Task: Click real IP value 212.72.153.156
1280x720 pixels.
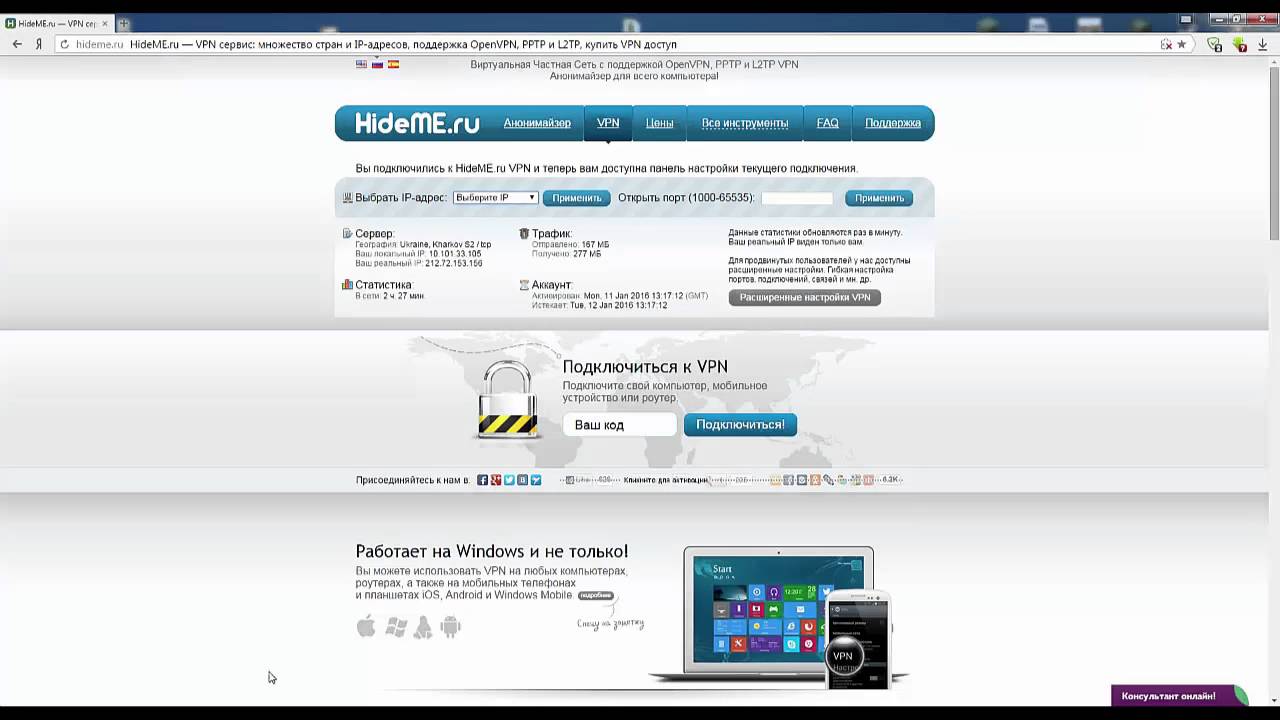Action: [453, 263]
